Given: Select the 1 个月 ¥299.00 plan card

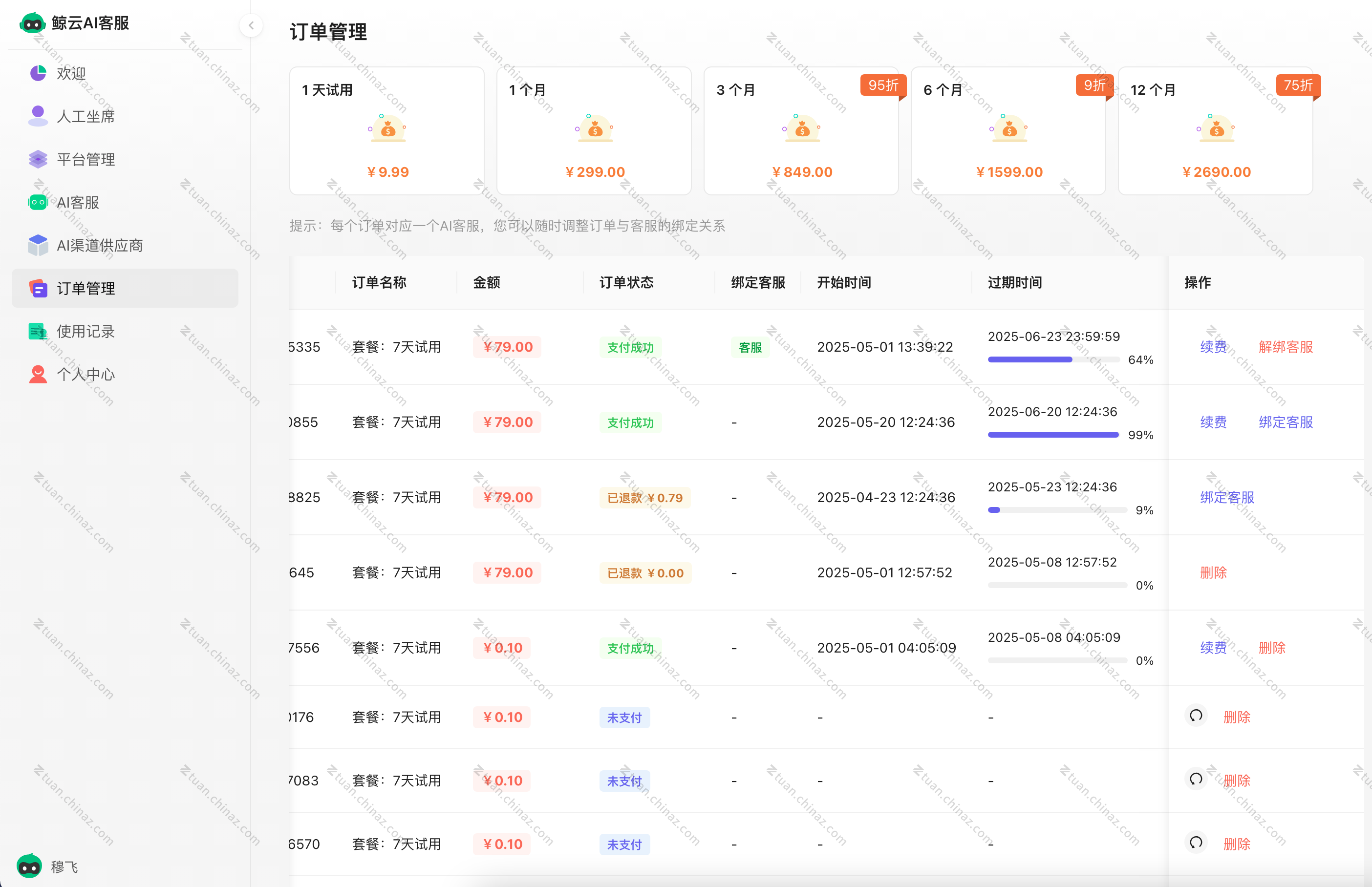Looking at the screenshot, I should pyautogui.click(x=594, y=131).
